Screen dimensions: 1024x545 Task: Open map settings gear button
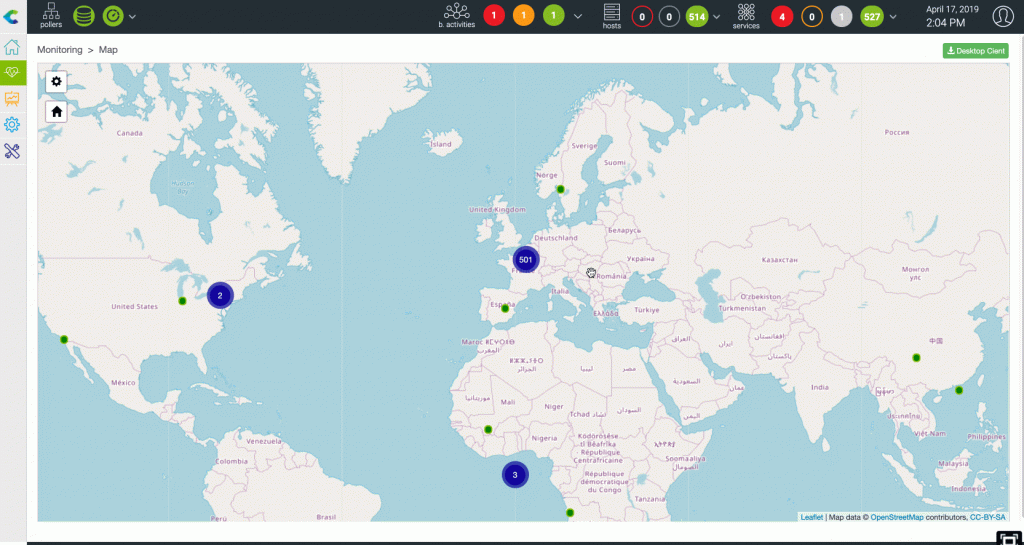pos(56,82)
